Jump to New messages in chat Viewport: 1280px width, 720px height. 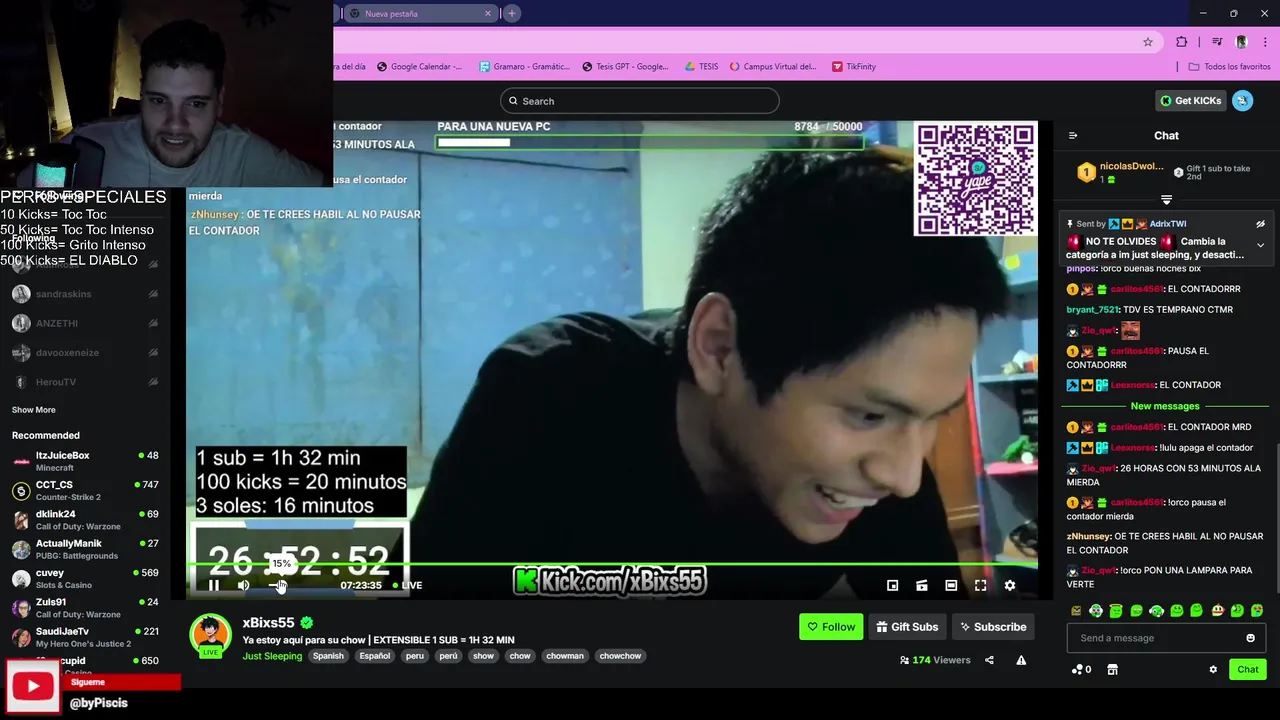click(1165, 406)
